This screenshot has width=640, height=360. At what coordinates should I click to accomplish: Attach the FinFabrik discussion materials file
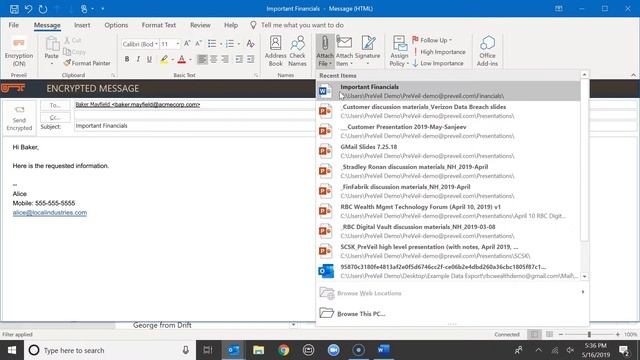(x=448, y=191)
